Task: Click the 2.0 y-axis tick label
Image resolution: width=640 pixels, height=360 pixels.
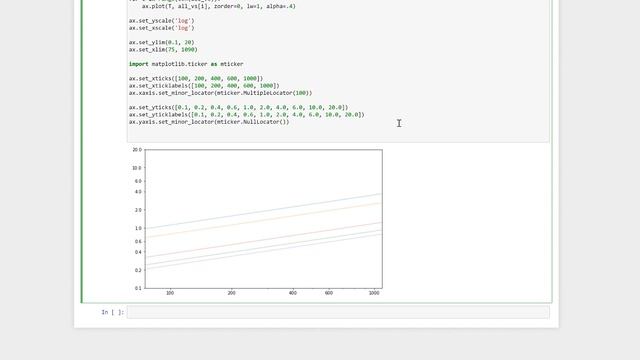Action: coord(138,210)
